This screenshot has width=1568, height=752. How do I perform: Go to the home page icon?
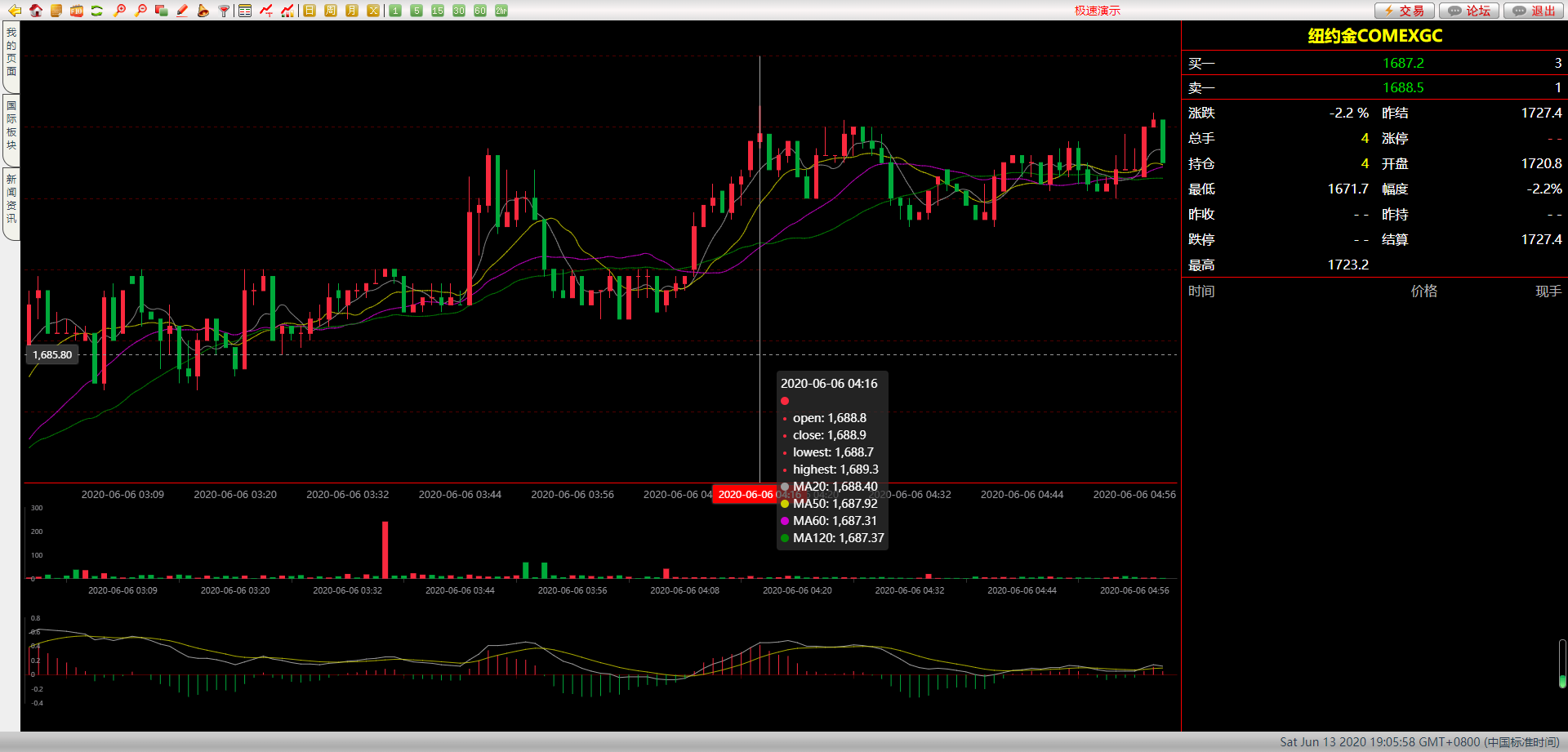tap(35, 11)
